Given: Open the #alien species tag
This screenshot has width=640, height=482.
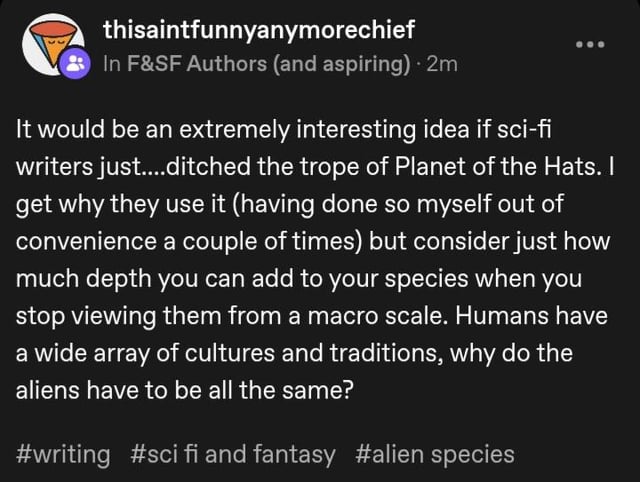Looking at the screenshot, I should (434, 455).
